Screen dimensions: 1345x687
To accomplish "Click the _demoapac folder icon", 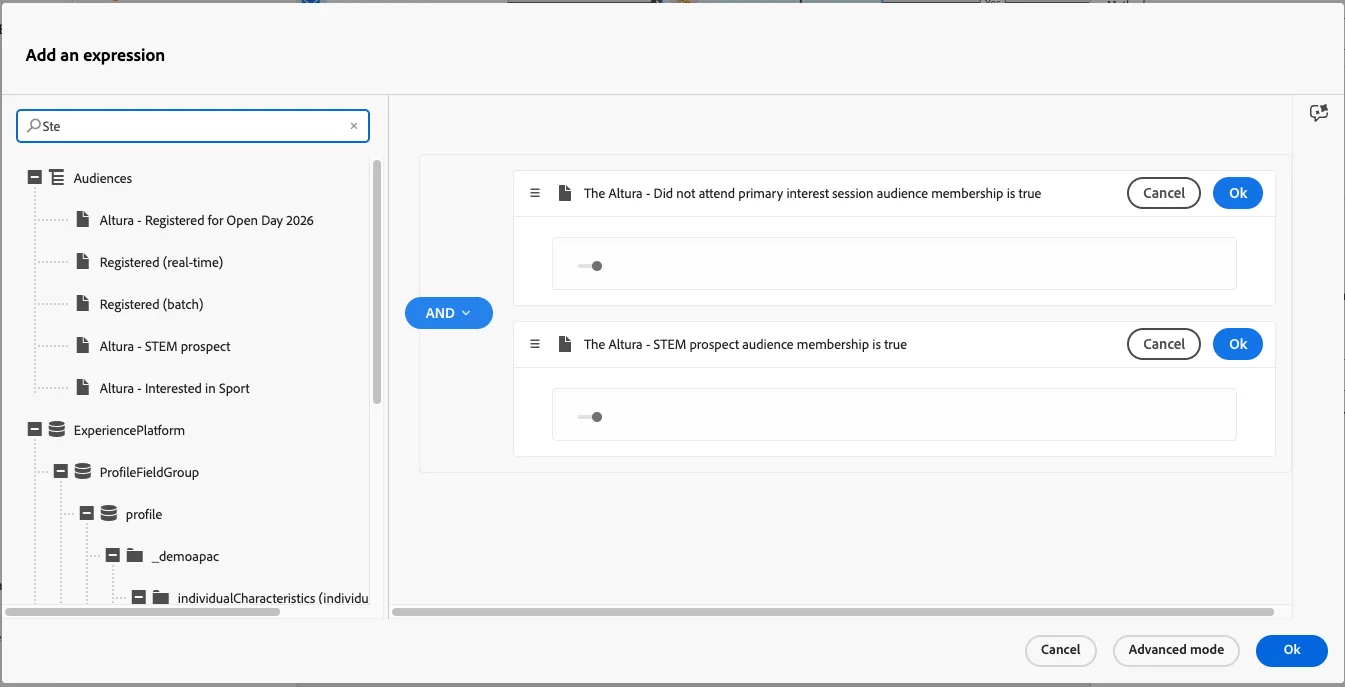I will click(x=135, y=556).
